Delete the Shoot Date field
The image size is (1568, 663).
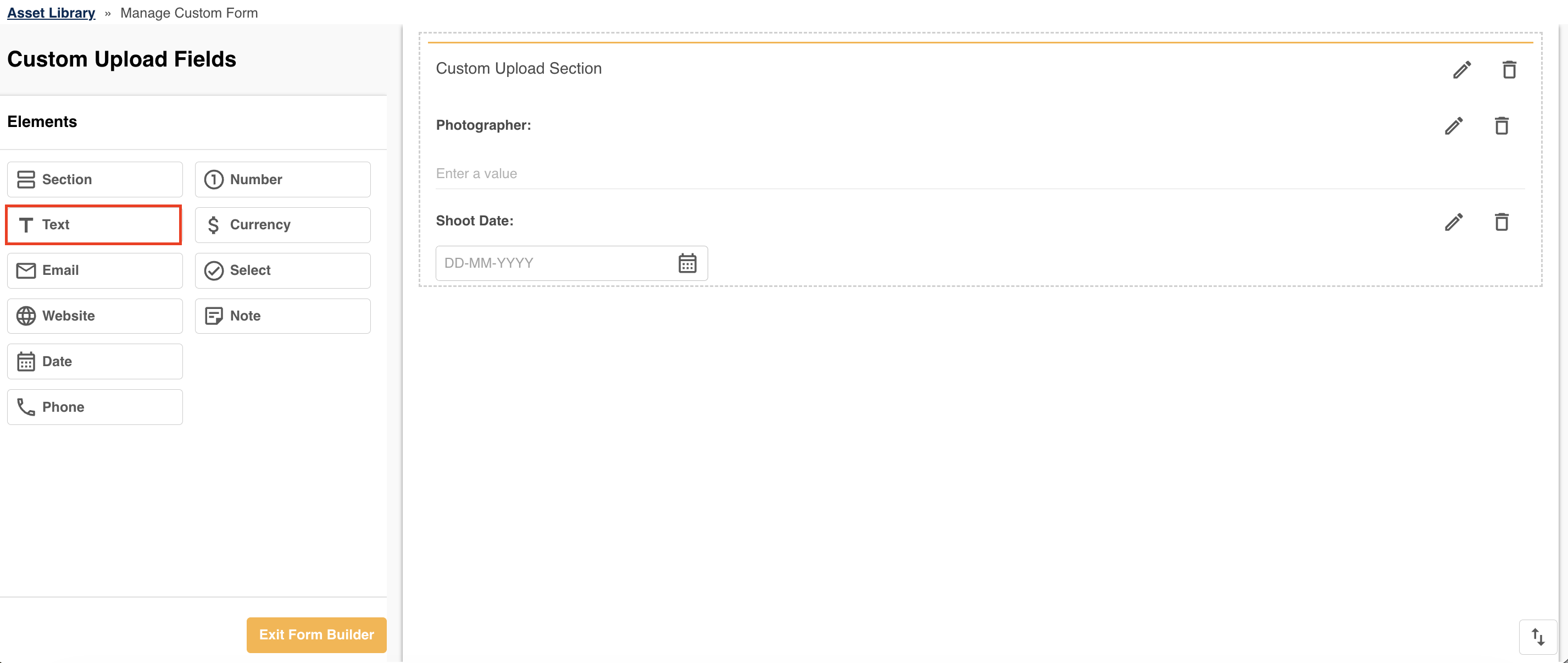(1502, 222)
